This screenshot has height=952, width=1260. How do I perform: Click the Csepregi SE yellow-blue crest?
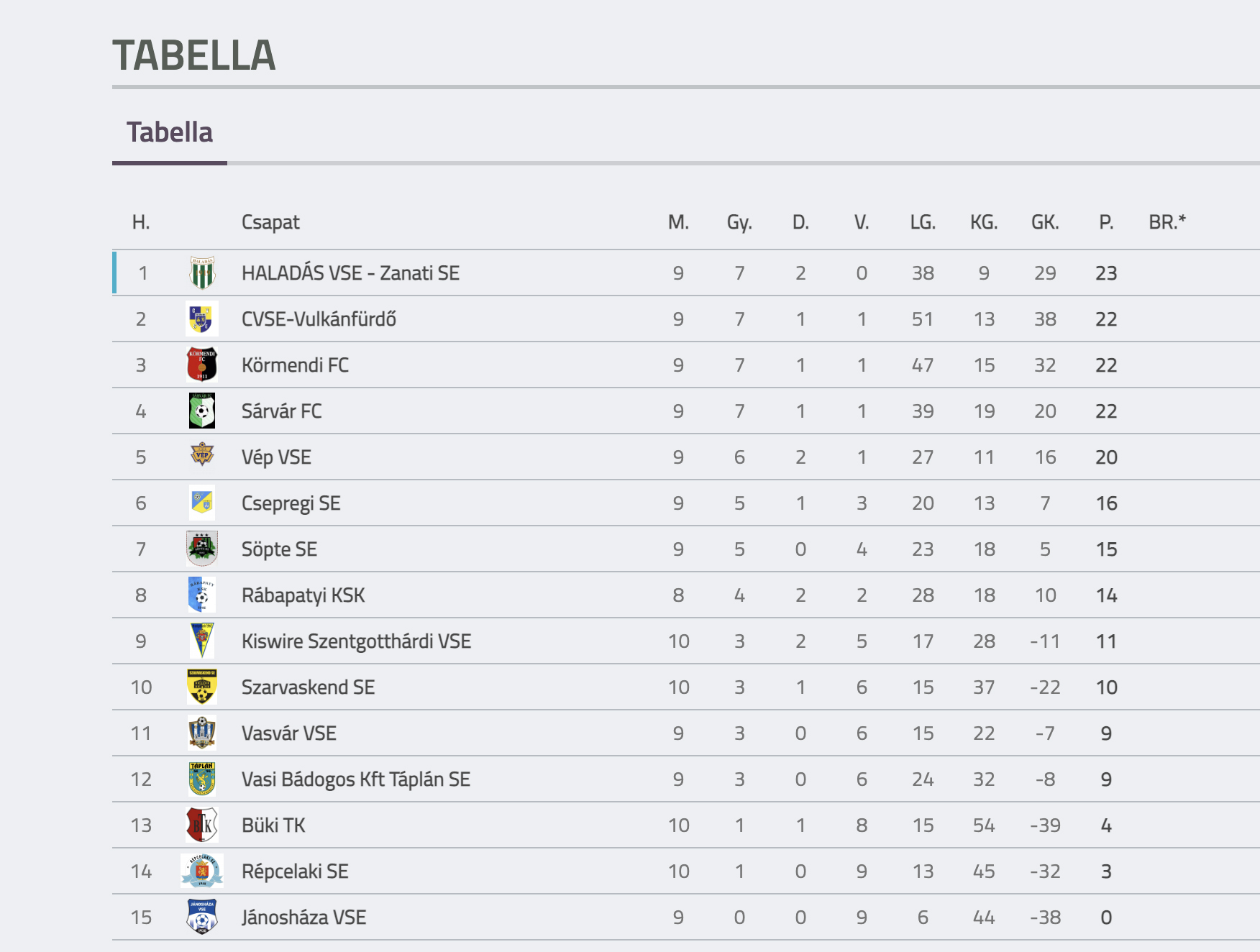pos(202,503)
